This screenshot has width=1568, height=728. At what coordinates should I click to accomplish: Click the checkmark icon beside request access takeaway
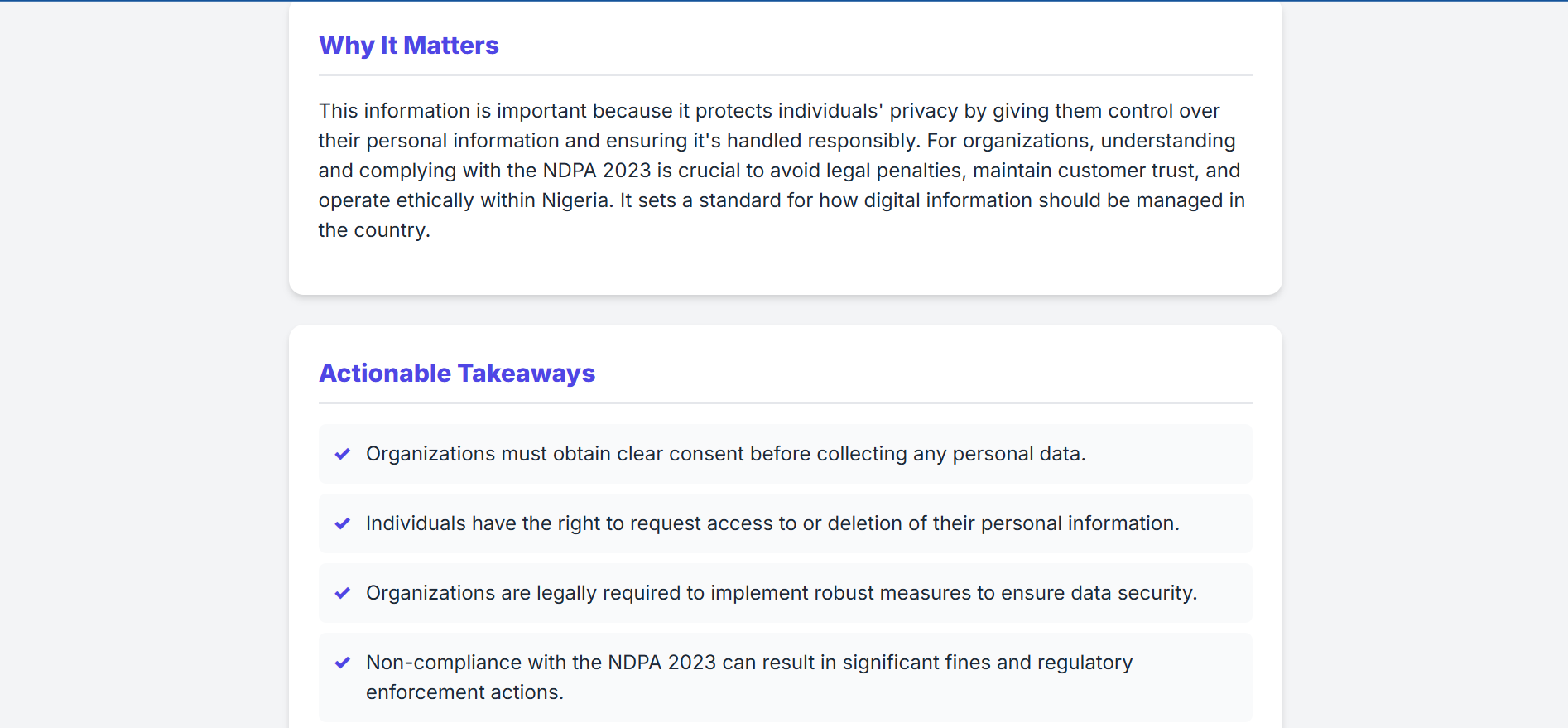point(342,523)
